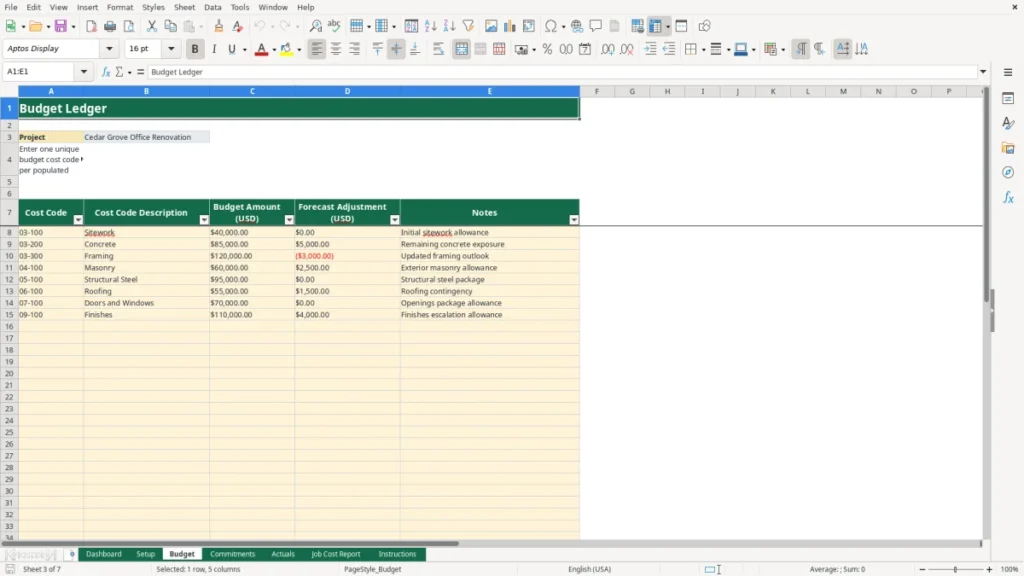Click the Insert Comment icon
Image resolution: width=1024 pixels, height=576 pixels.
click(x=596, y=26)
